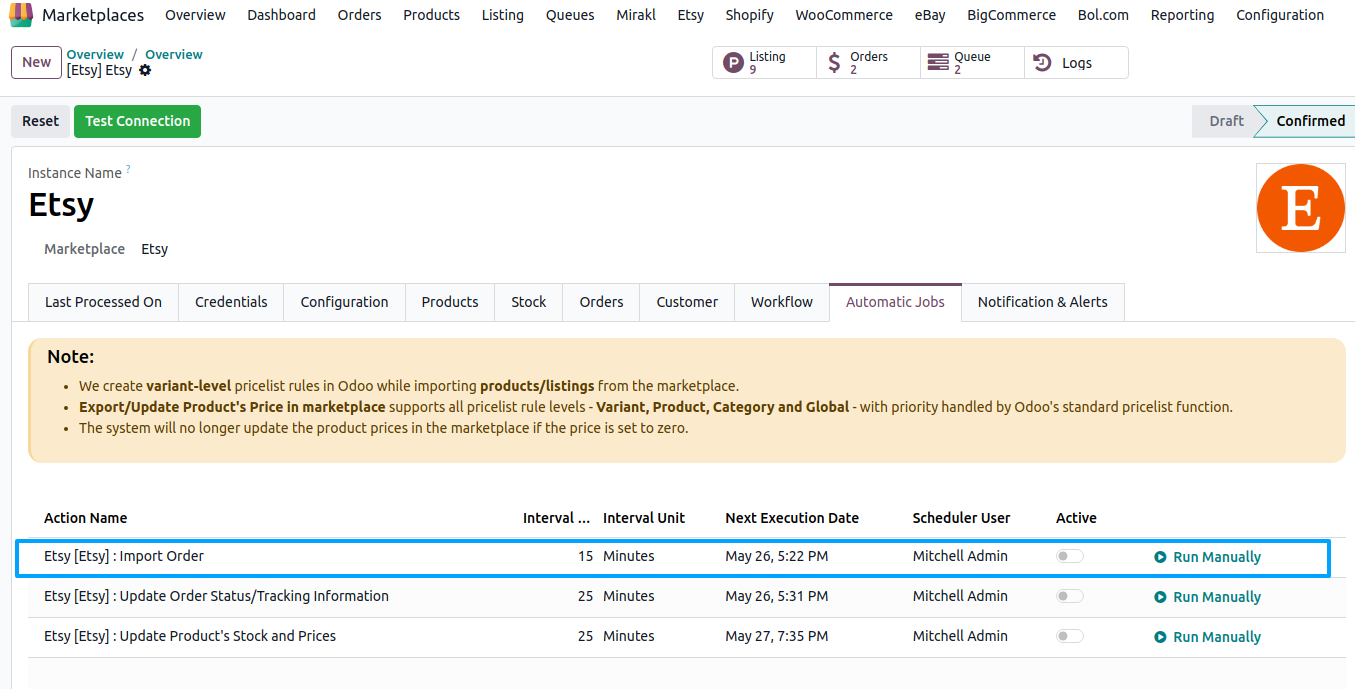Enable Update Product's Stock and Prices toggle

1069,636
